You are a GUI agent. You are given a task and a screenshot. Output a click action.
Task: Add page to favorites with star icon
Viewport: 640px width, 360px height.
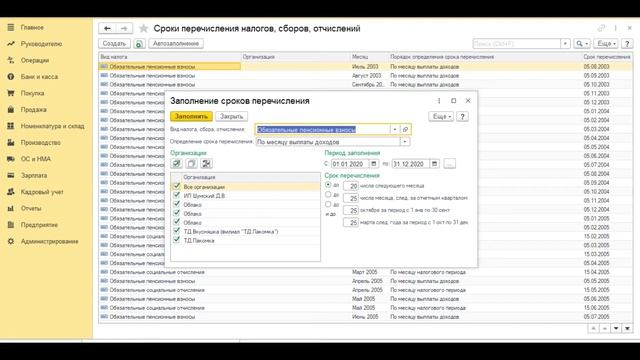click(143, 29)
